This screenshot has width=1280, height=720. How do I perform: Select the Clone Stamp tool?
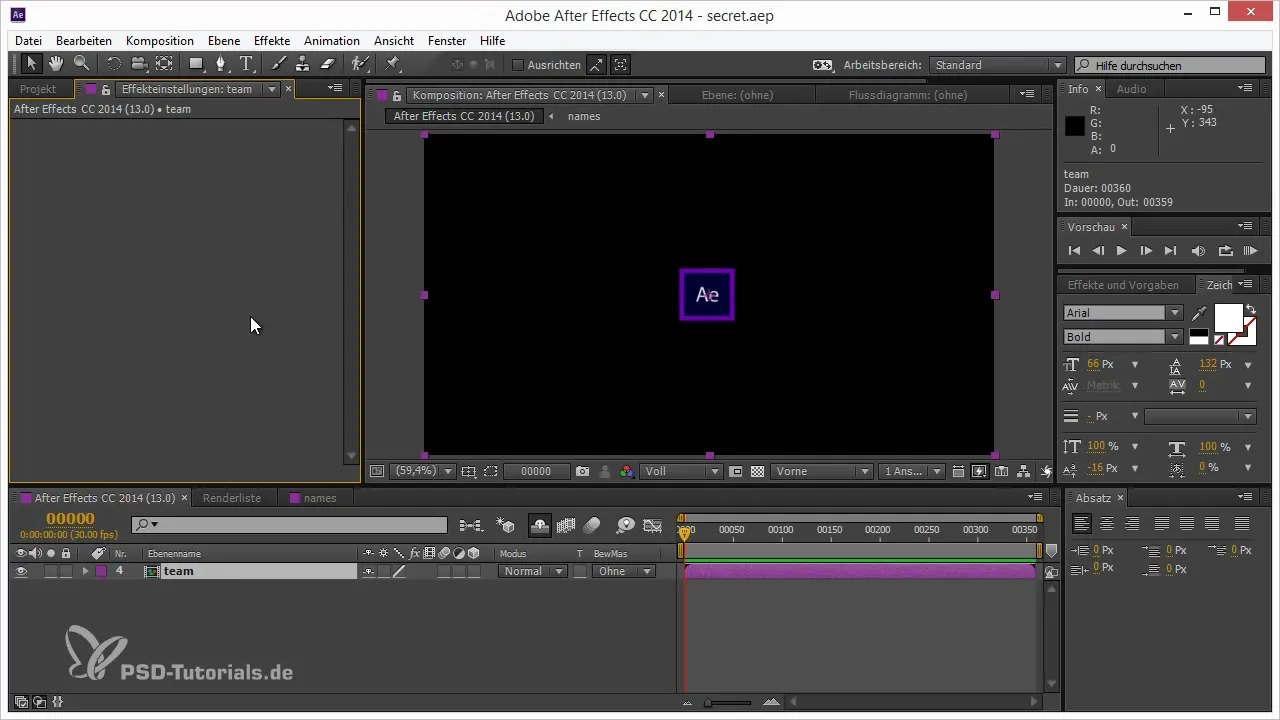[x=303, y=64]
